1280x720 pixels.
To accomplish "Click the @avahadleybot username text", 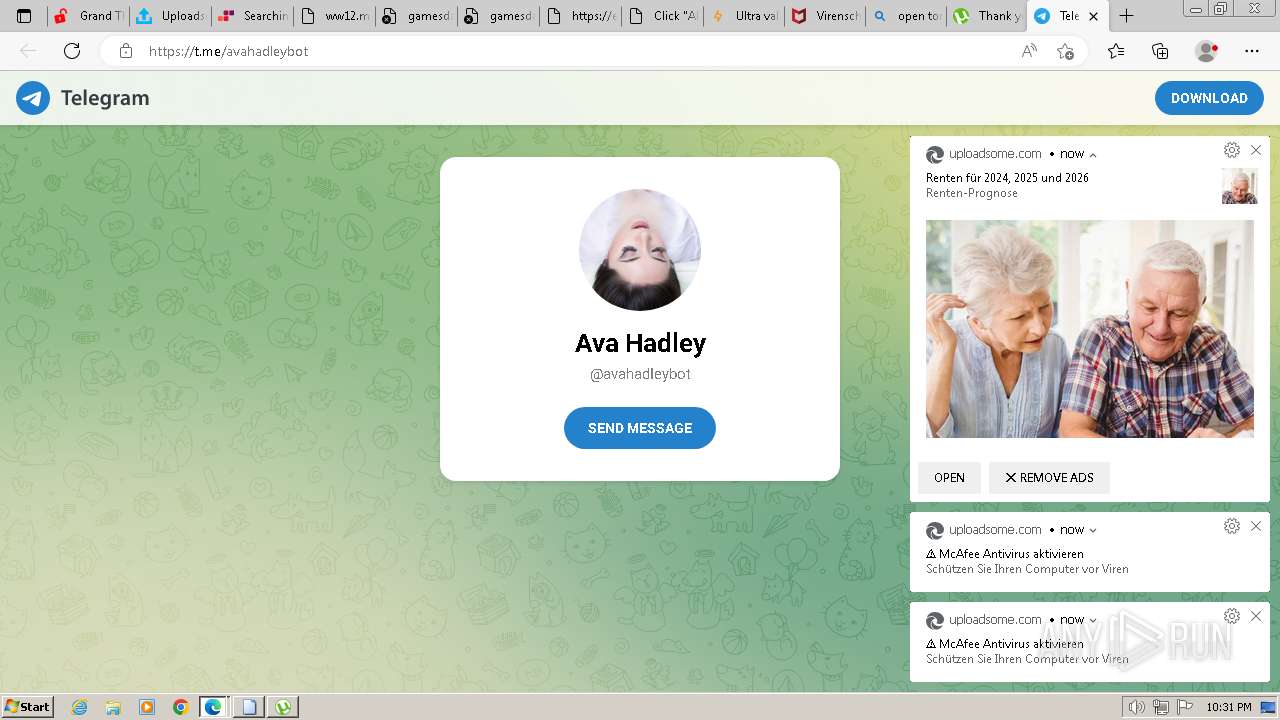I will 640,374.
